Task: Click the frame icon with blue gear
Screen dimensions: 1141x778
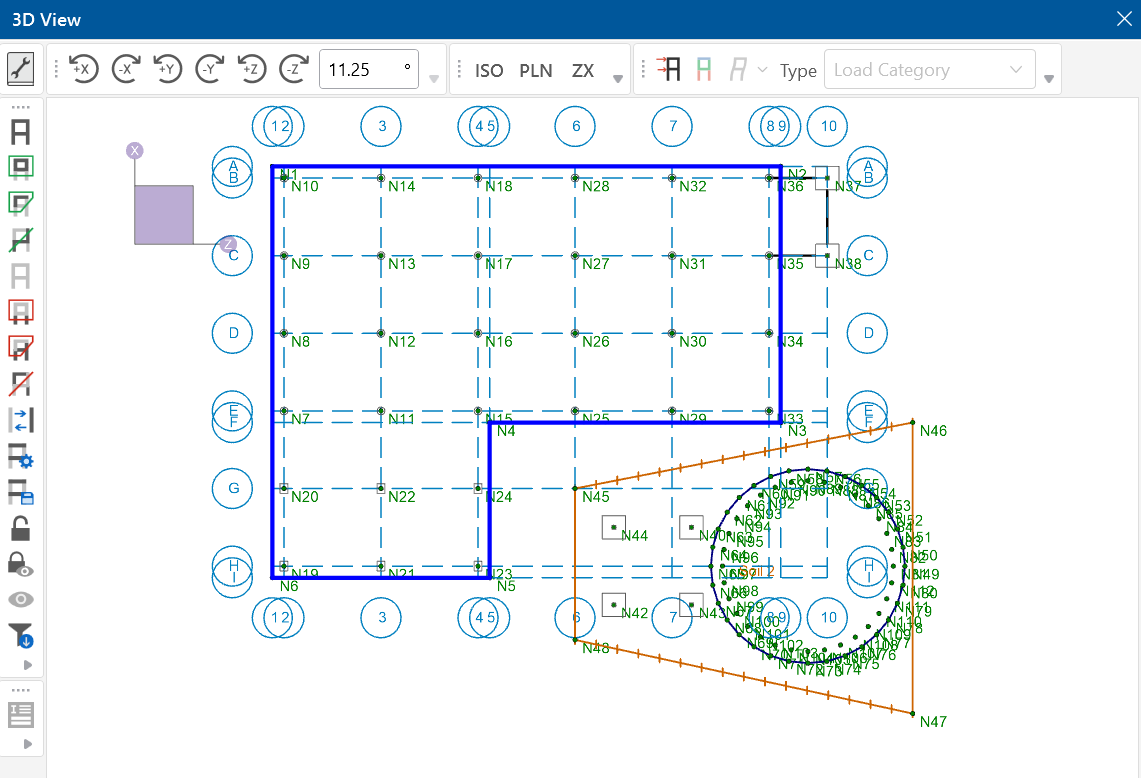Action: (21, 457)
